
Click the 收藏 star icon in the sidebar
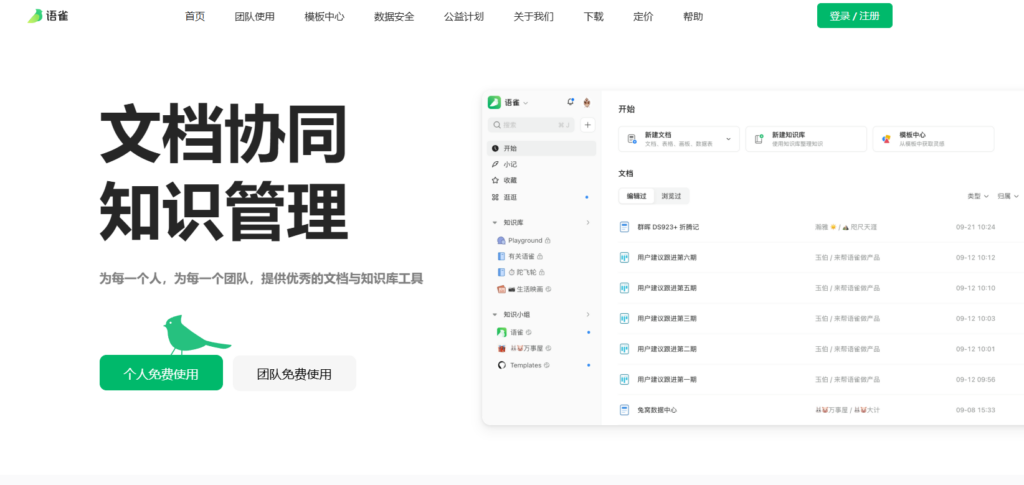point(496,180)
